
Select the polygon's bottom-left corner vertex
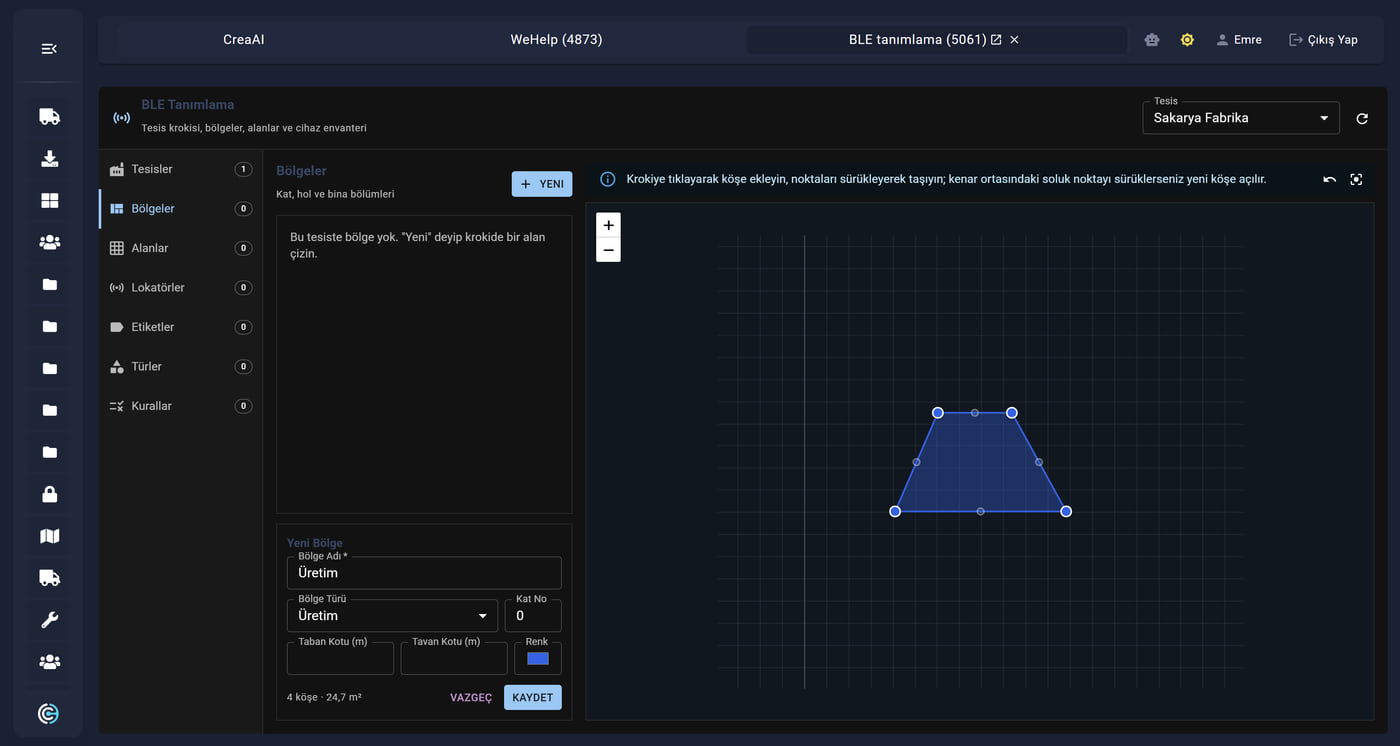pos(895,511)
